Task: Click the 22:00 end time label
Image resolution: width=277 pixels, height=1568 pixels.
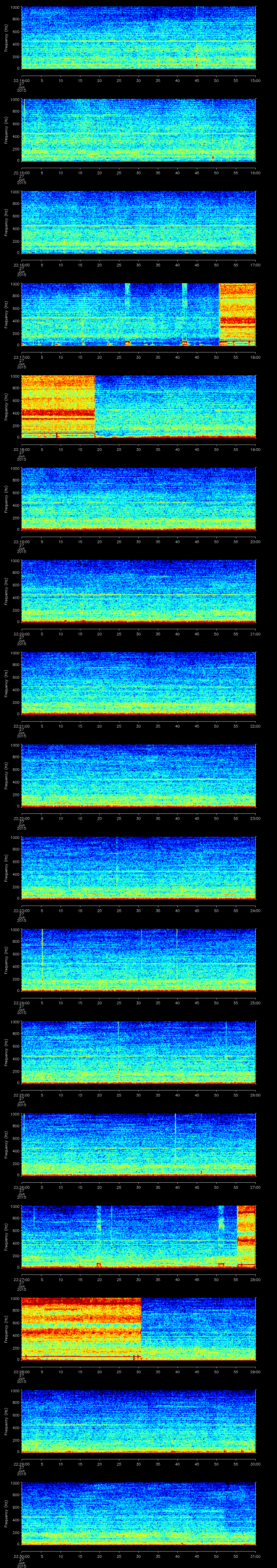Action: click(256, 726)
